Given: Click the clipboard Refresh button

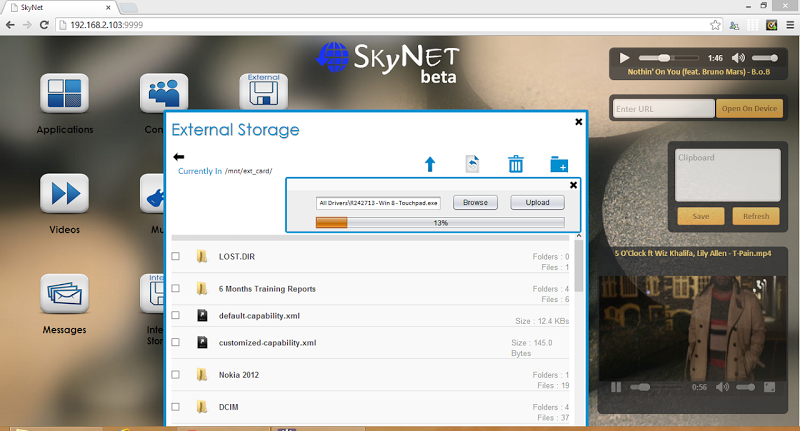Looking at the screenshot, I should pos(756,216).
